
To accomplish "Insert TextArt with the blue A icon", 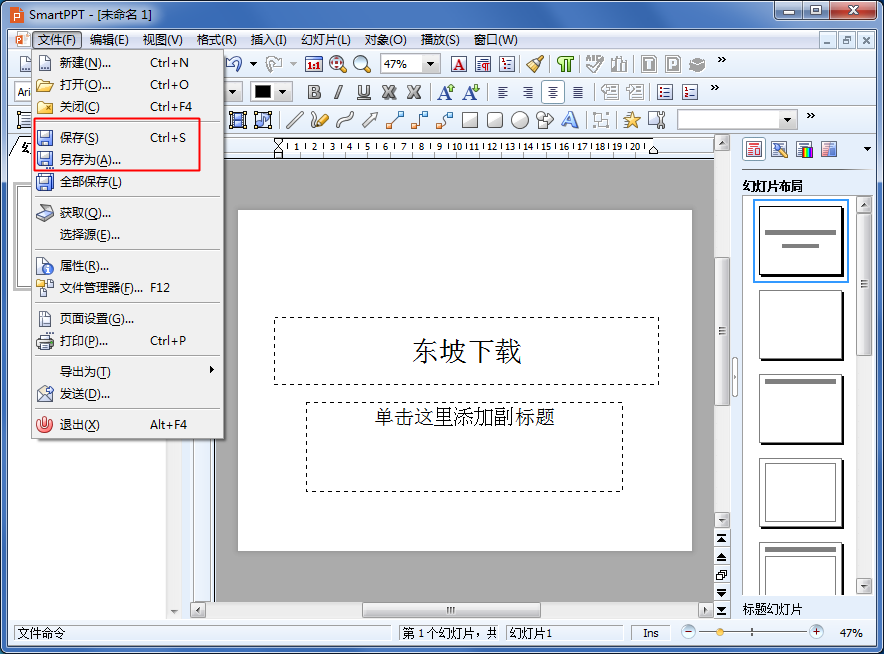I will (569, 120).
